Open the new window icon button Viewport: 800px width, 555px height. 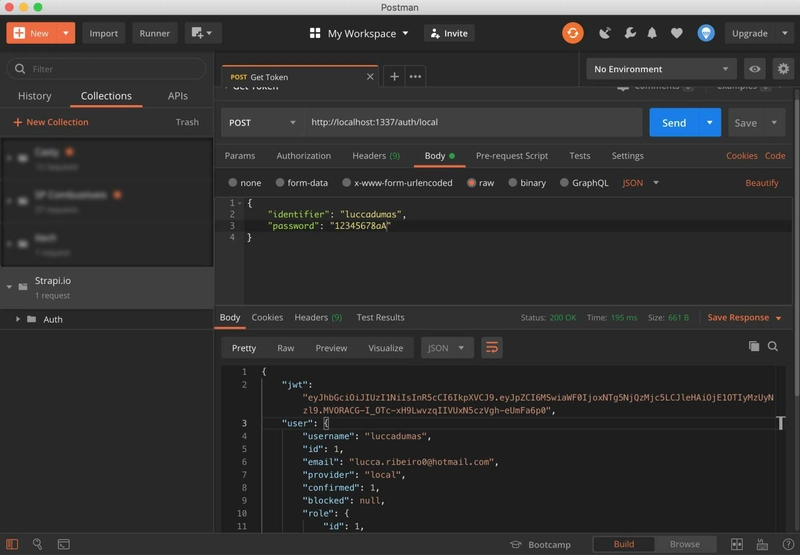202,33
